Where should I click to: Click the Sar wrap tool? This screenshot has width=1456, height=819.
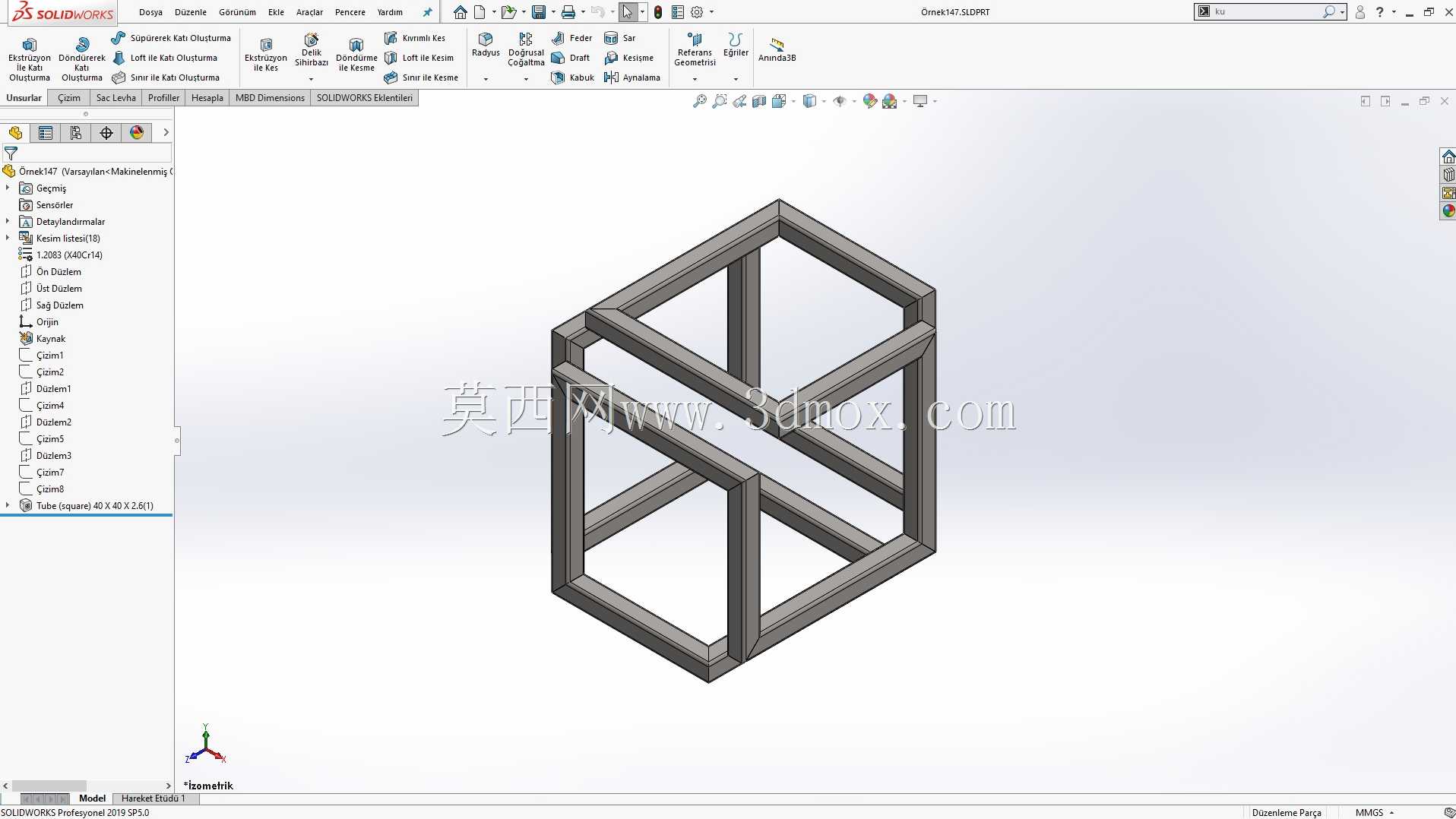[x=619, y=38]
